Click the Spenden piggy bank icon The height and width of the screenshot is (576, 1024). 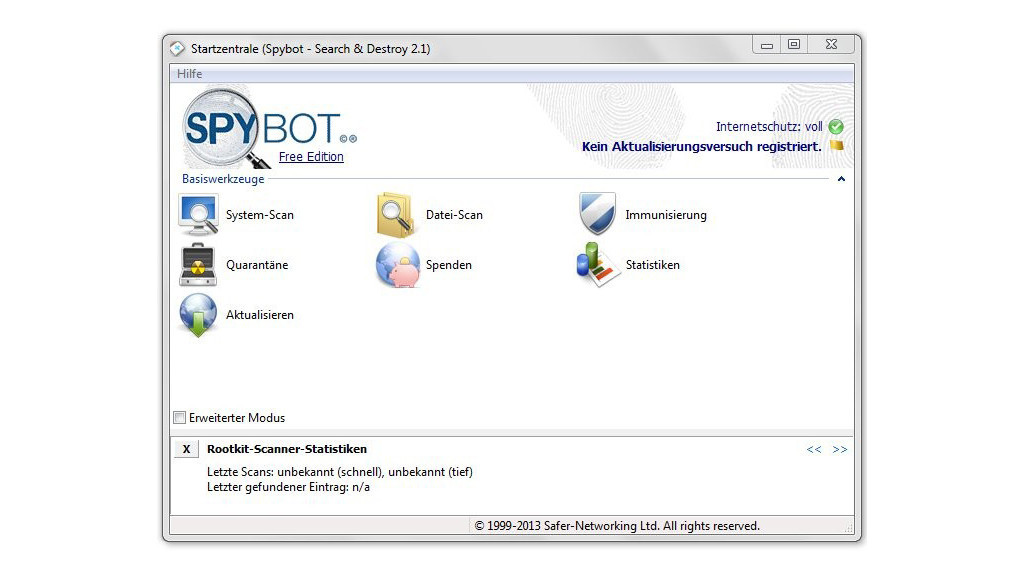pos(398,264)
